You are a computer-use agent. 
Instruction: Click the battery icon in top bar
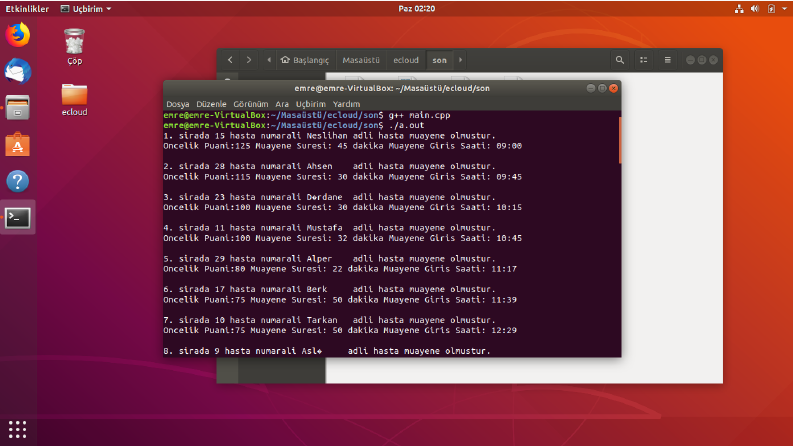[771, 9]
